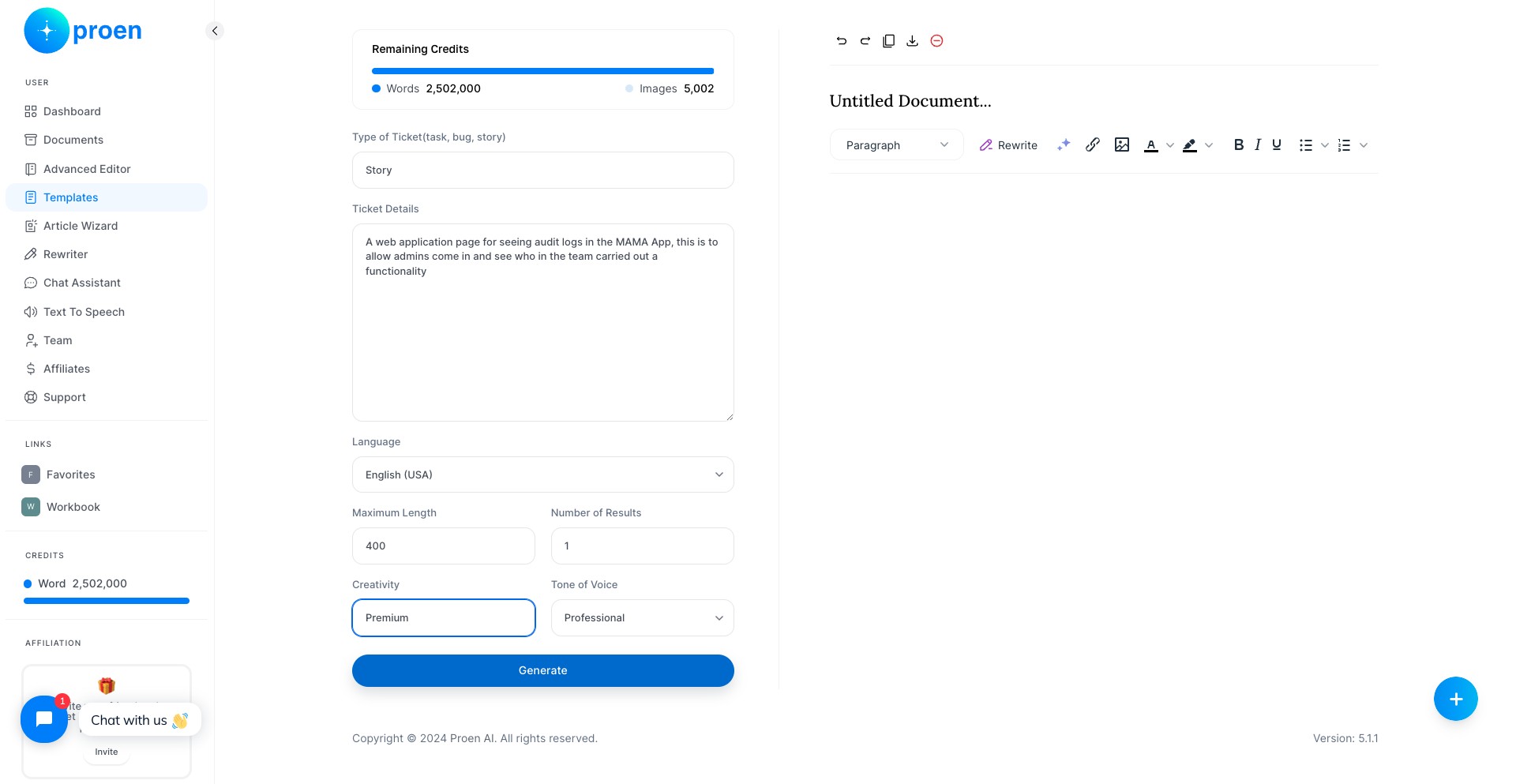1516x784 pixels.
Task: Toggle italic formatting
Action: click(1258, 144)
